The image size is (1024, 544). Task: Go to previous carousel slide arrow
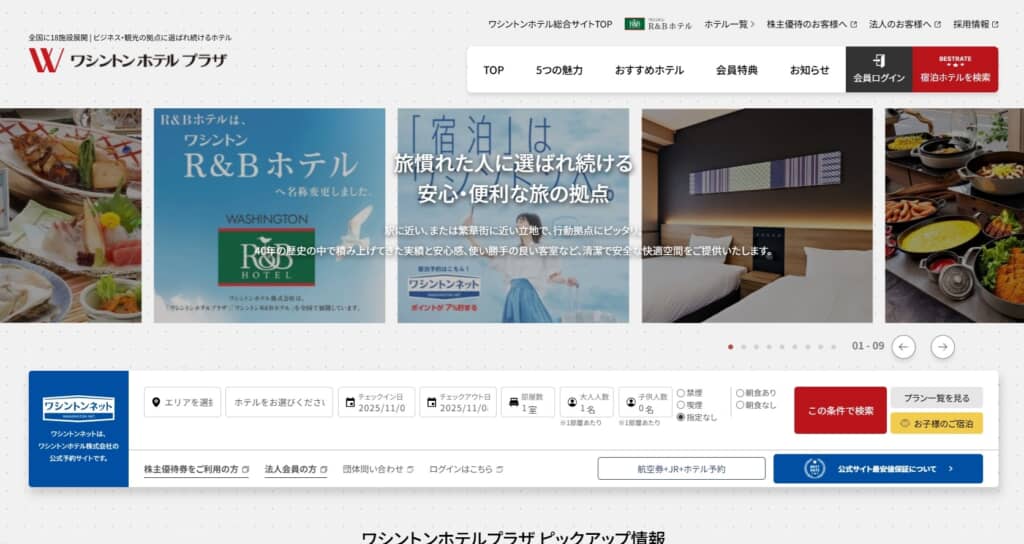tap(903, 346)
